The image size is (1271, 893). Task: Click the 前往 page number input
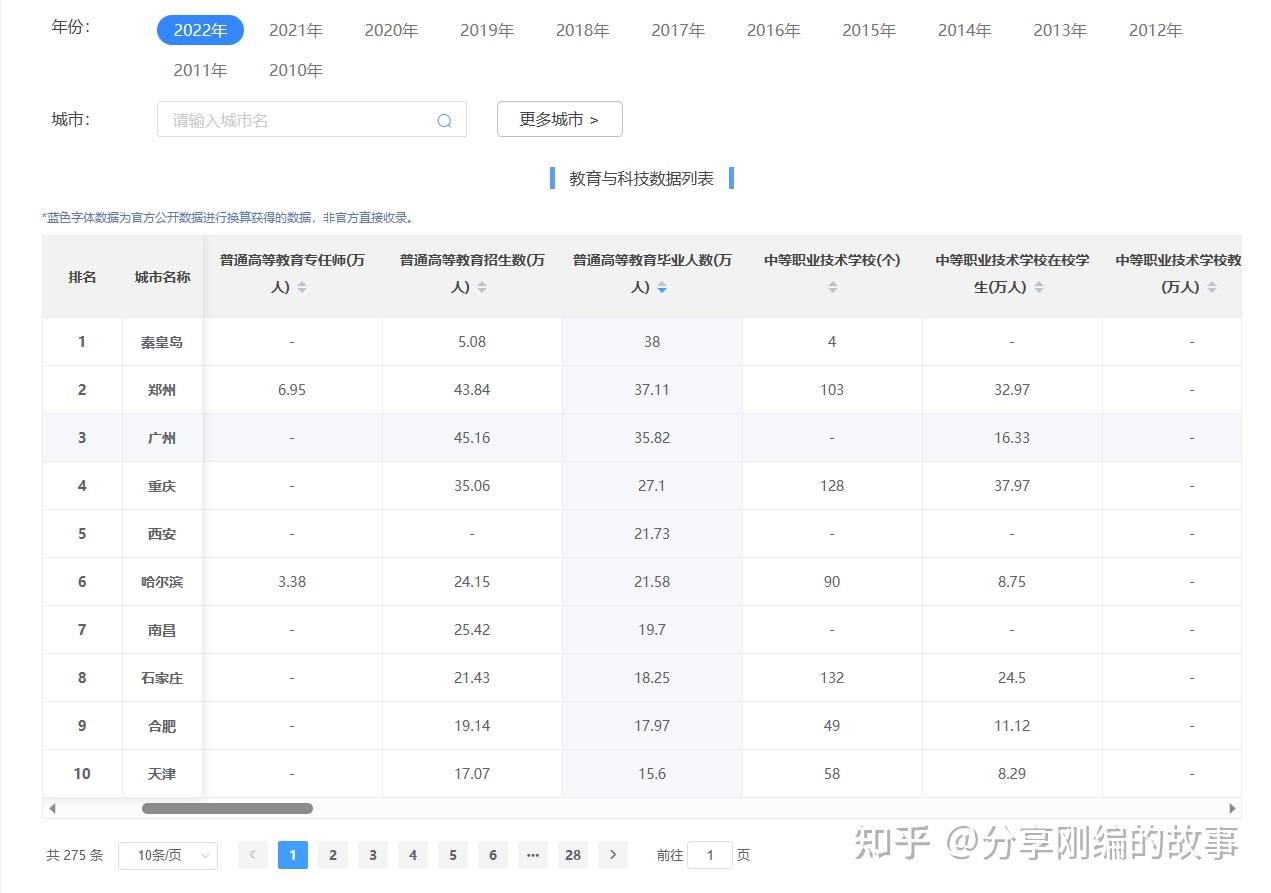pyautogui.click(x=710, y=855)
